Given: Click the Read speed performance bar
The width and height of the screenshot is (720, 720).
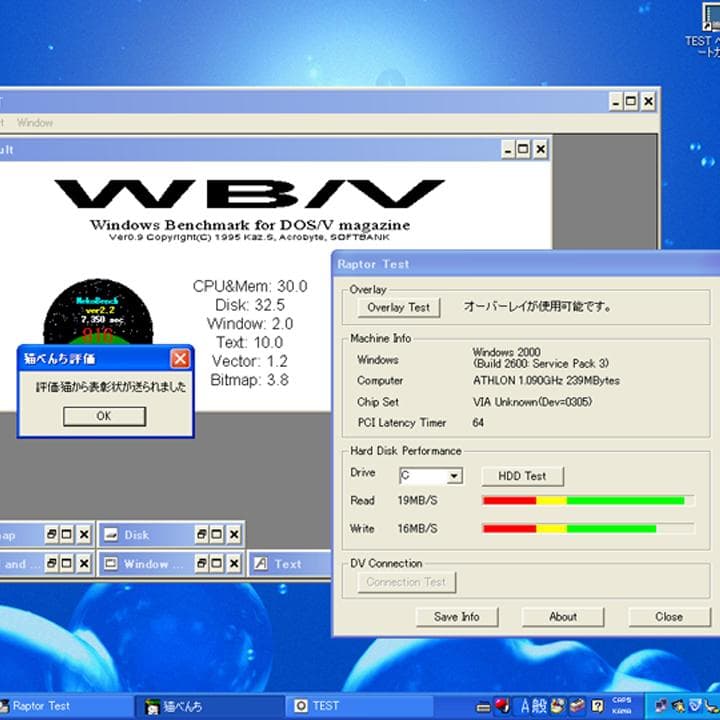Looking at the screenshot, I should (588, 500).
